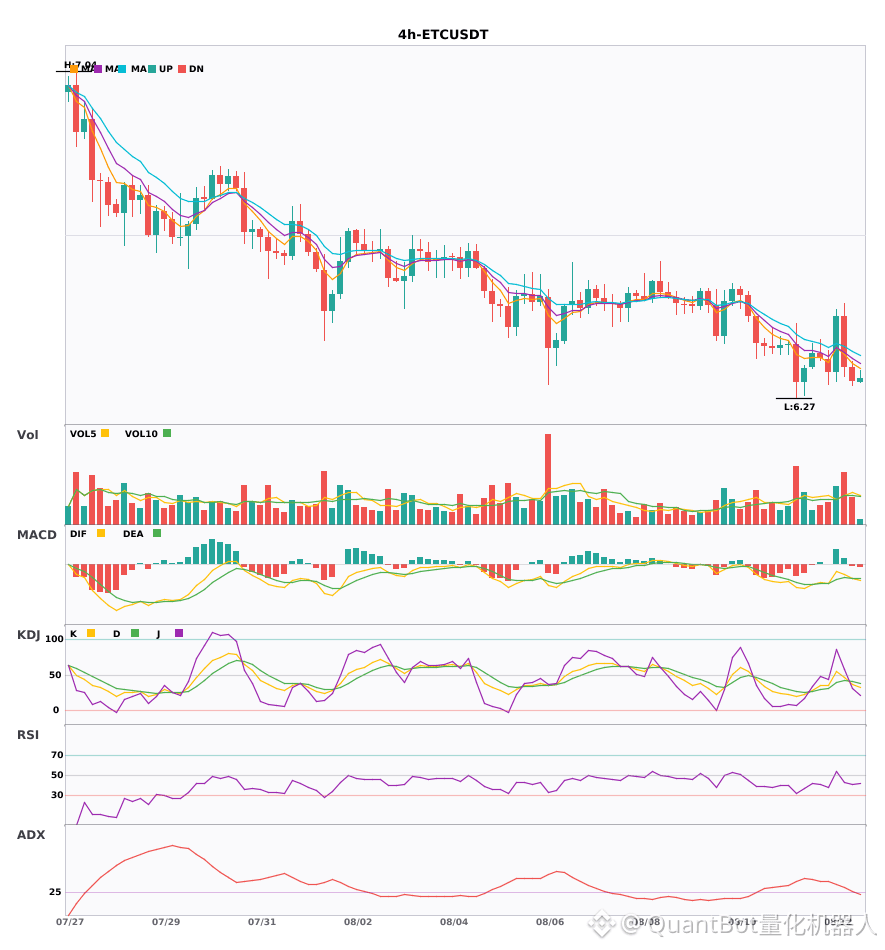Viewport: 885px width, 950px height.
Task: Click the ADX axis value 25
Action: 55,892
